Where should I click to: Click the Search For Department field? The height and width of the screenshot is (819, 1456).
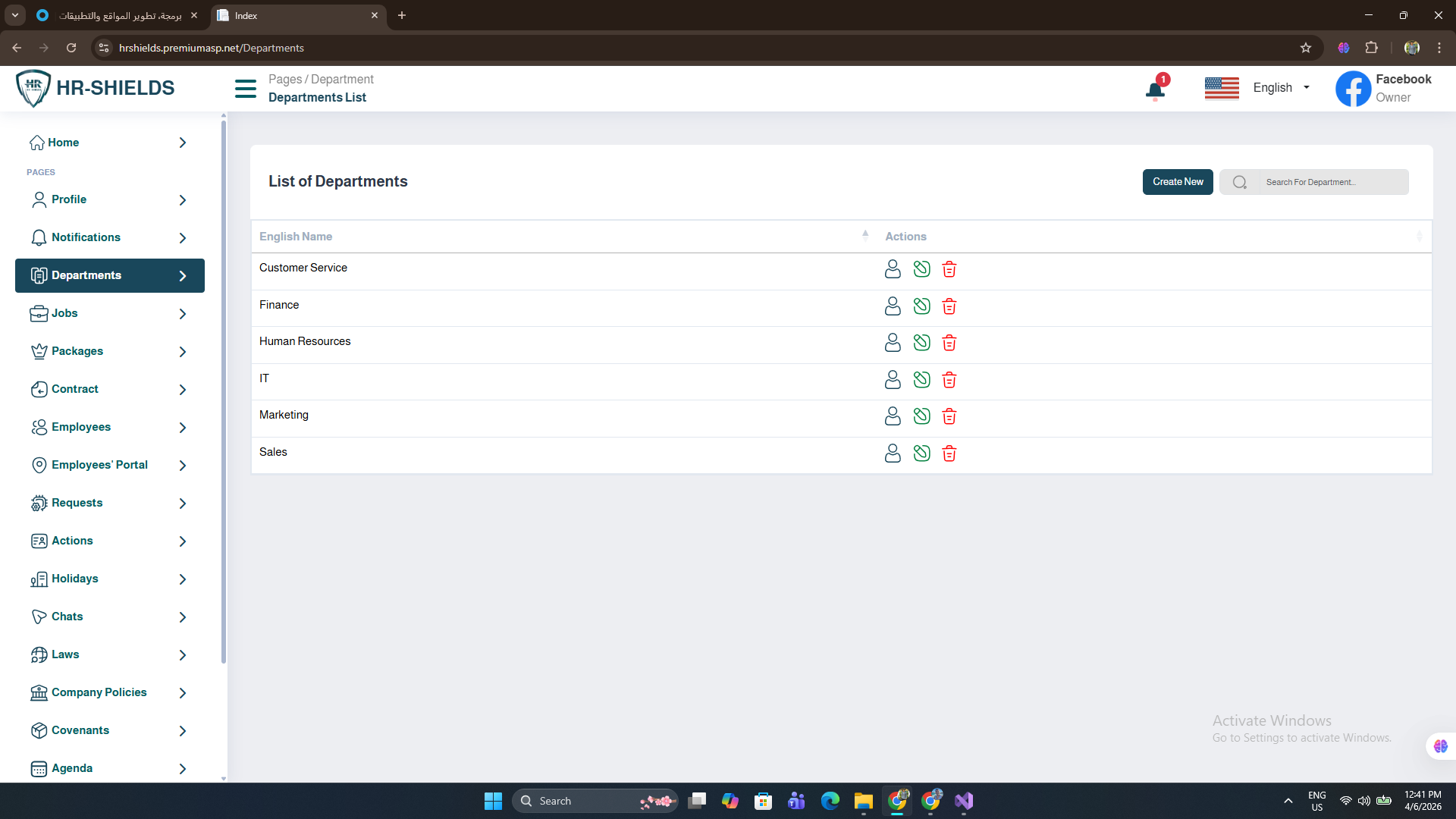[x=1332, y=182]
